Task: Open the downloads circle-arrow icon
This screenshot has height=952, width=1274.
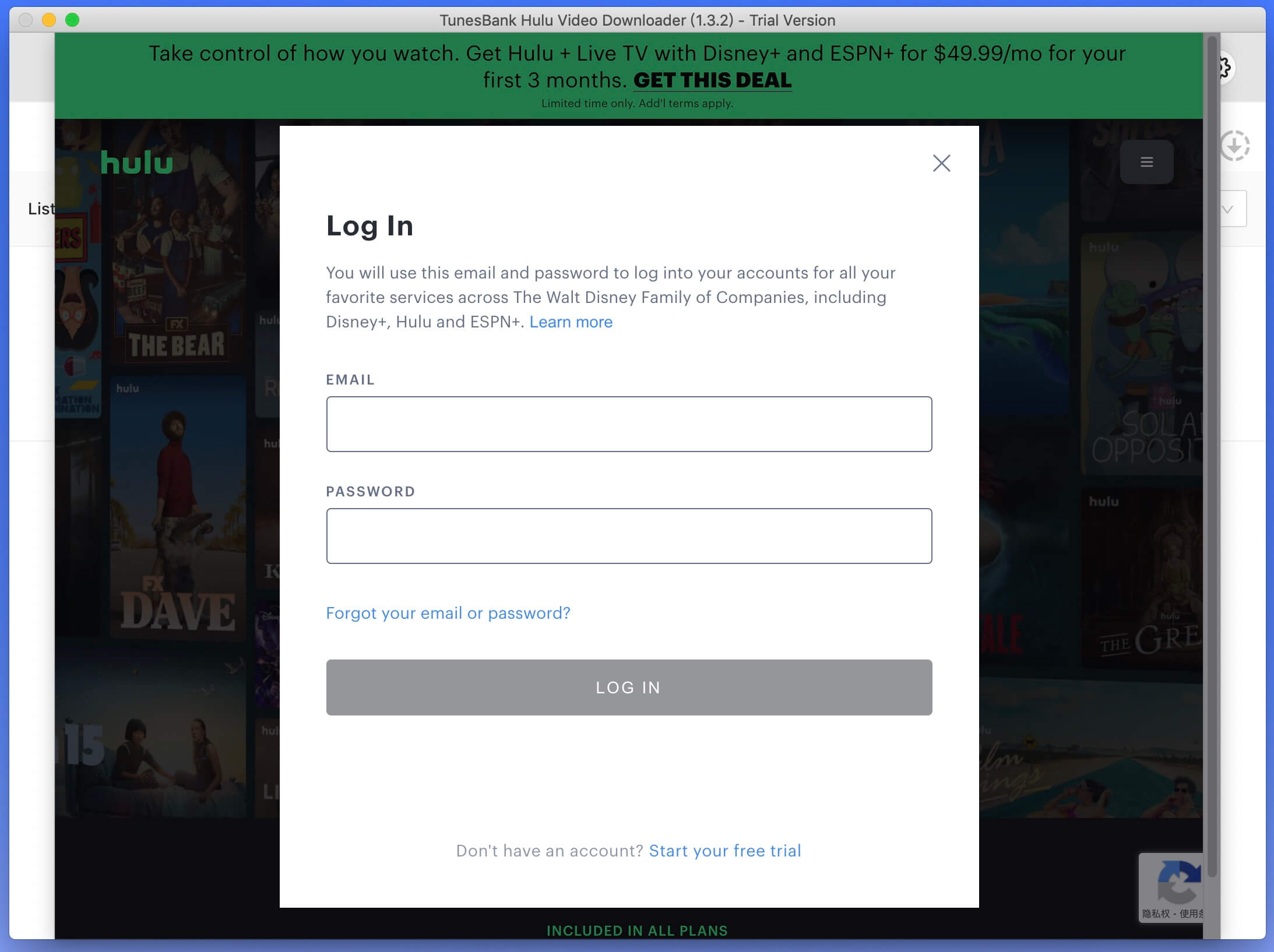Action: (x=1235, y=146)
